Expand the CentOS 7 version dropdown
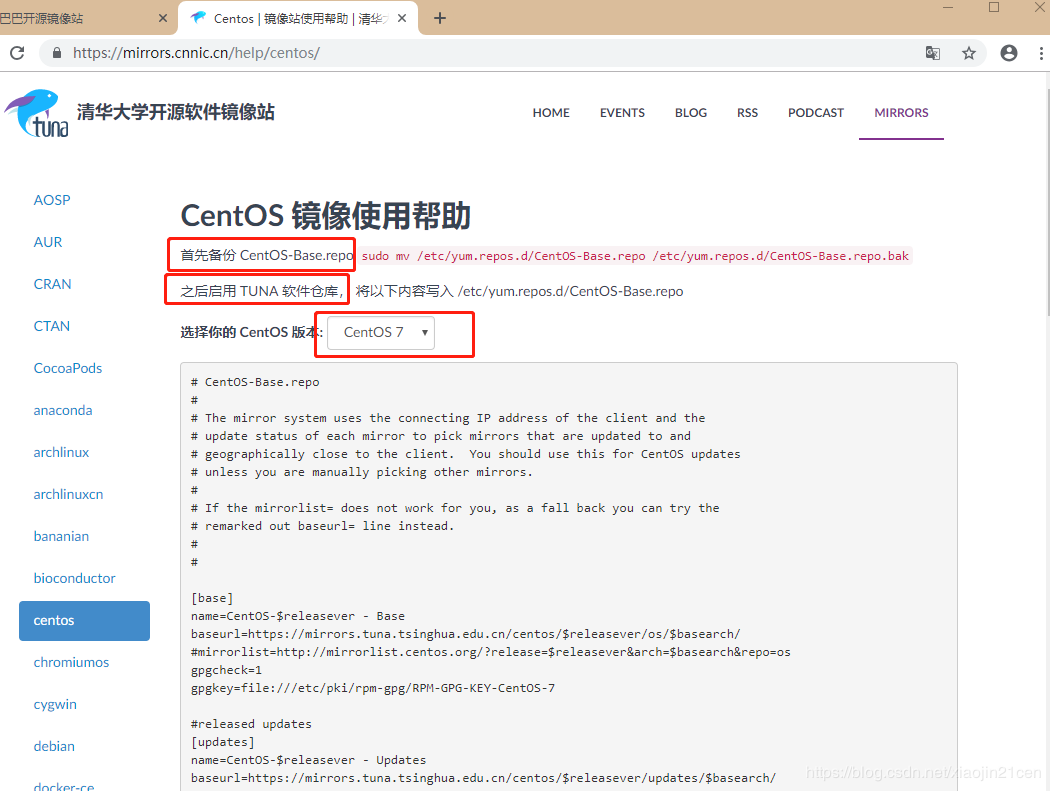The width and height of the screenshot is (1050, 791). pos(381,332)
